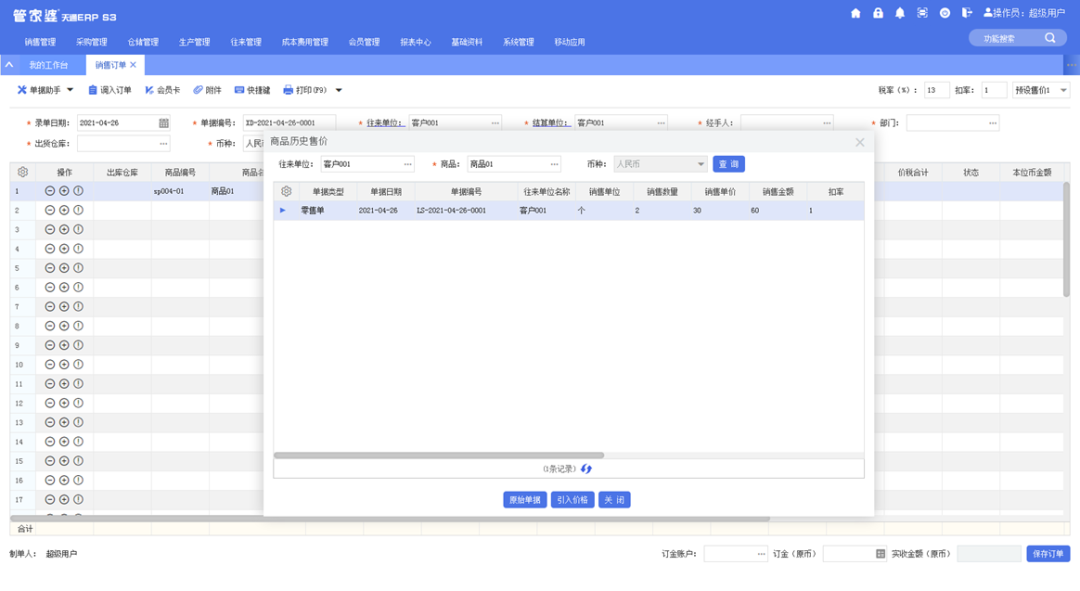Click the 附件 attachment paperclip icon

pyautogui.click(x=199, y=90)
